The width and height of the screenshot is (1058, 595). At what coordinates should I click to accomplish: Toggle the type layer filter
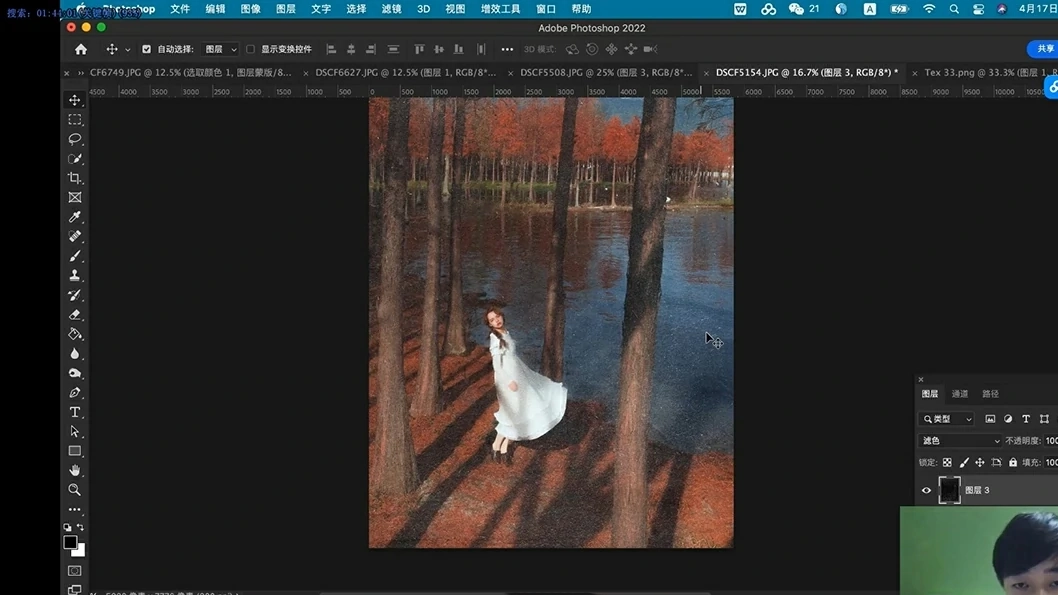1026,419
